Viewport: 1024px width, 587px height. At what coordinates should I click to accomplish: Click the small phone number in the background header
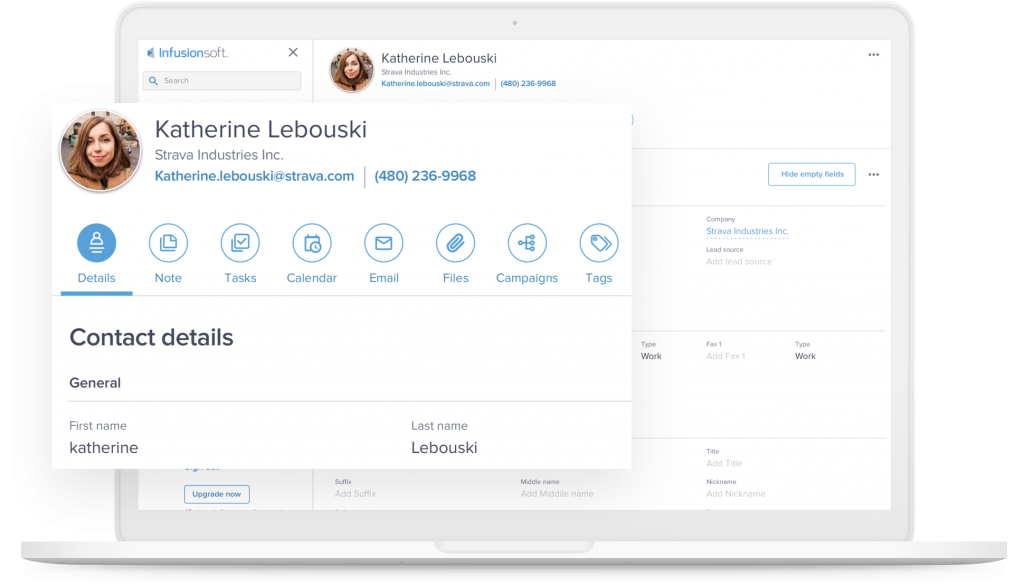[x=528, y=84]
